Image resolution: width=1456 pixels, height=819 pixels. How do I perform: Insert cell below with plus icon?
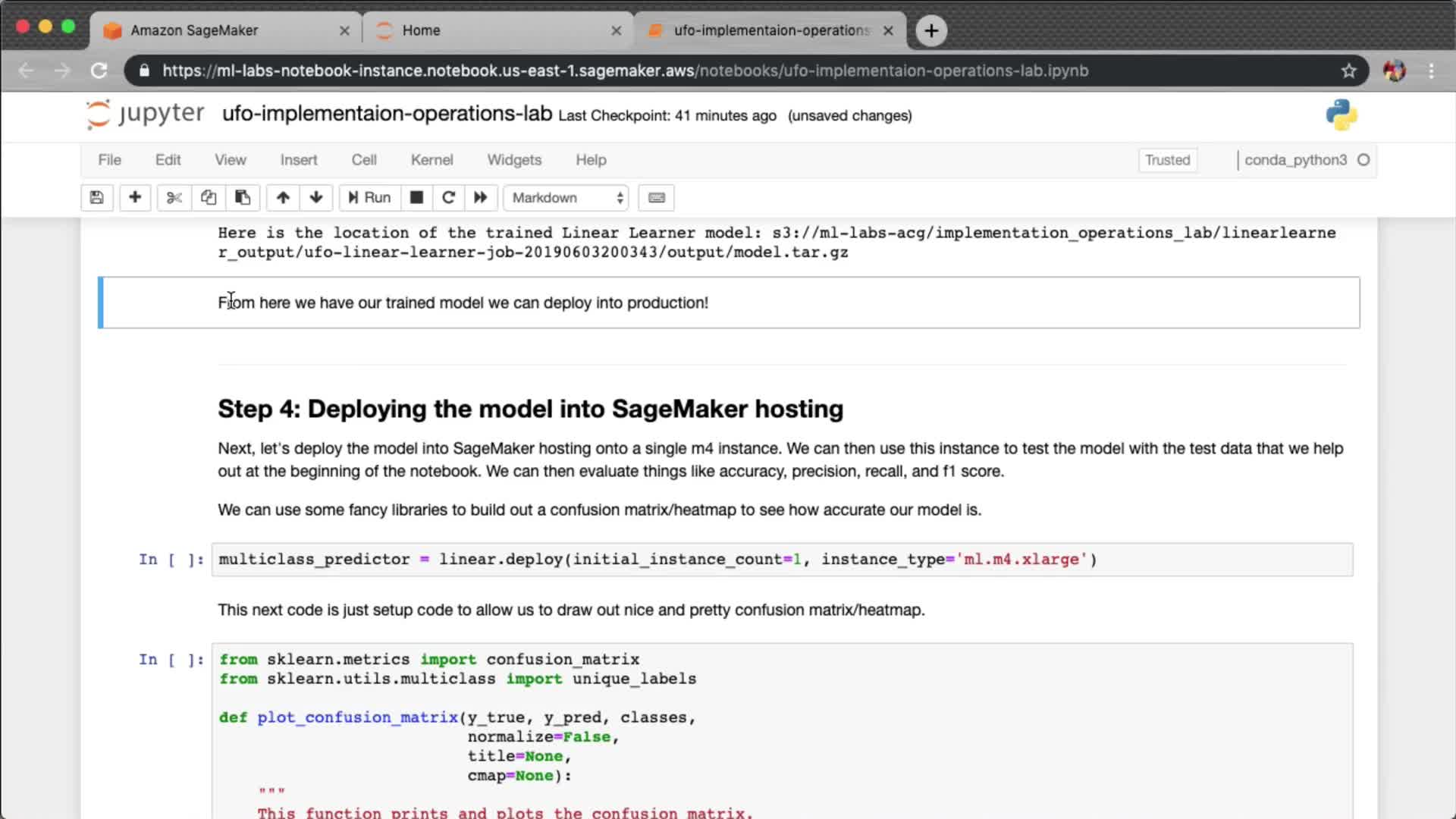[135, 198]
